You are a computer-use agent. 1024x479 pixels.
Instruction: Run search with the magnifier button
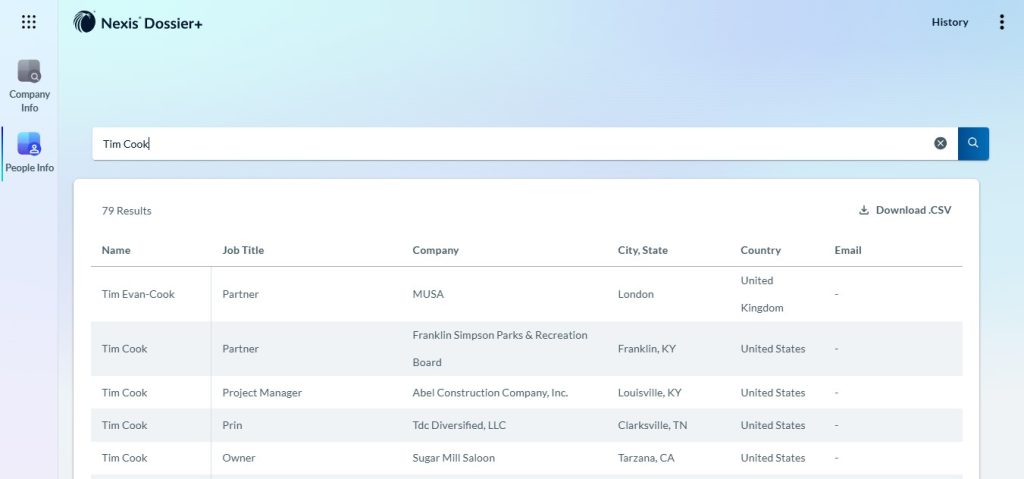[x=973, y=143]
